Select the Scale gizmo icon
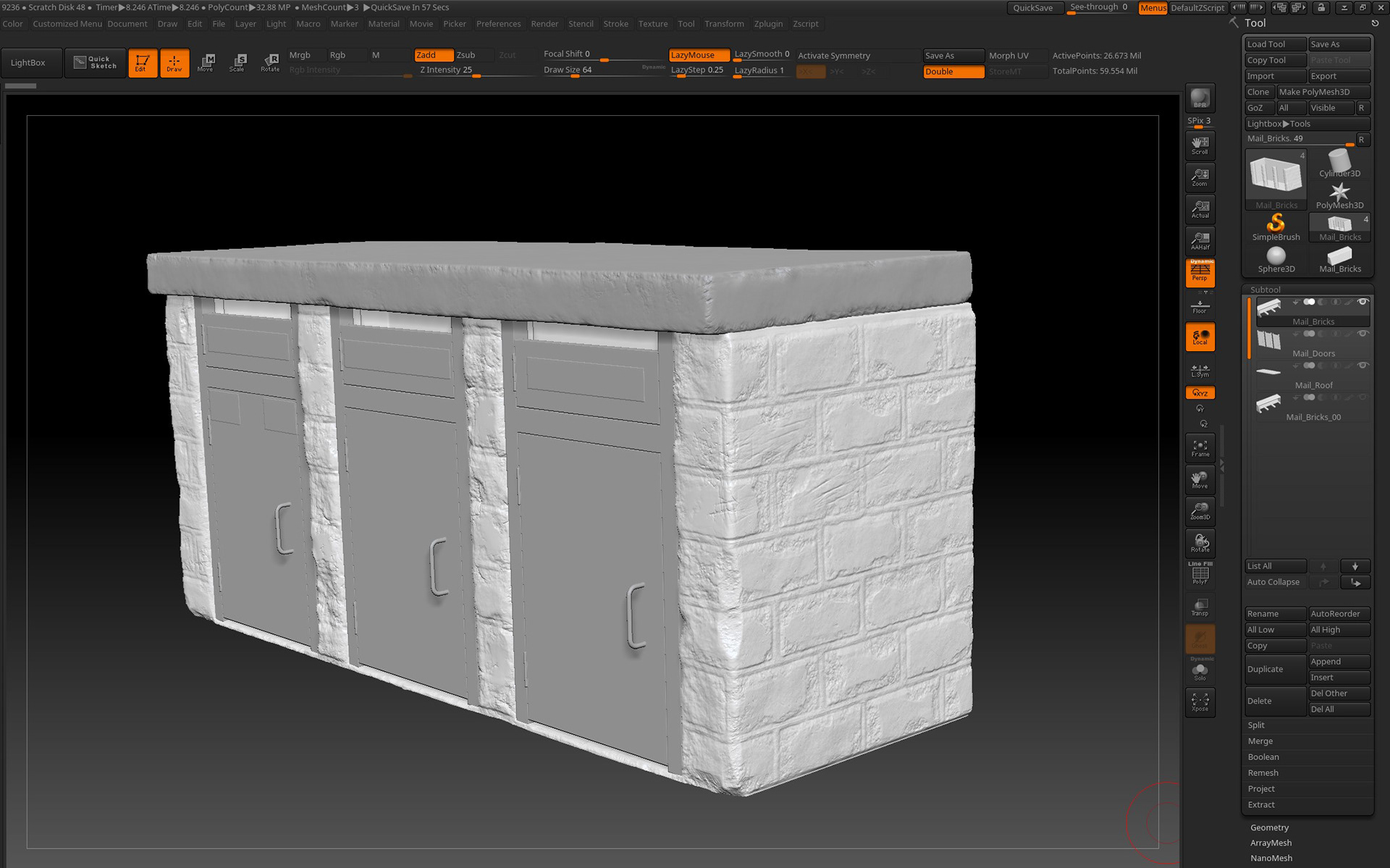Image resolution: width=1390 pixels, height=868 pixels. click(x=237, y=63)
